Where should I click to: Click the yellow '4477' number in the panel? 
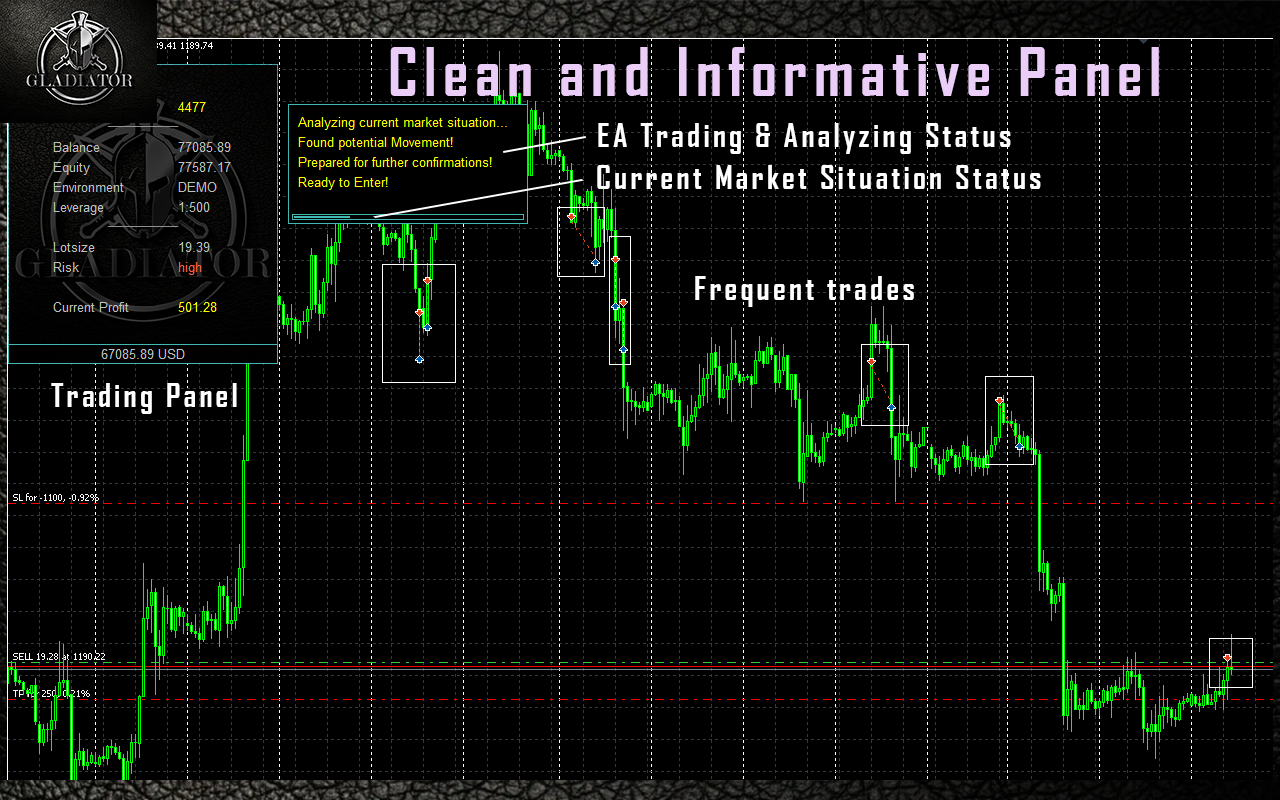click(192, 108)
